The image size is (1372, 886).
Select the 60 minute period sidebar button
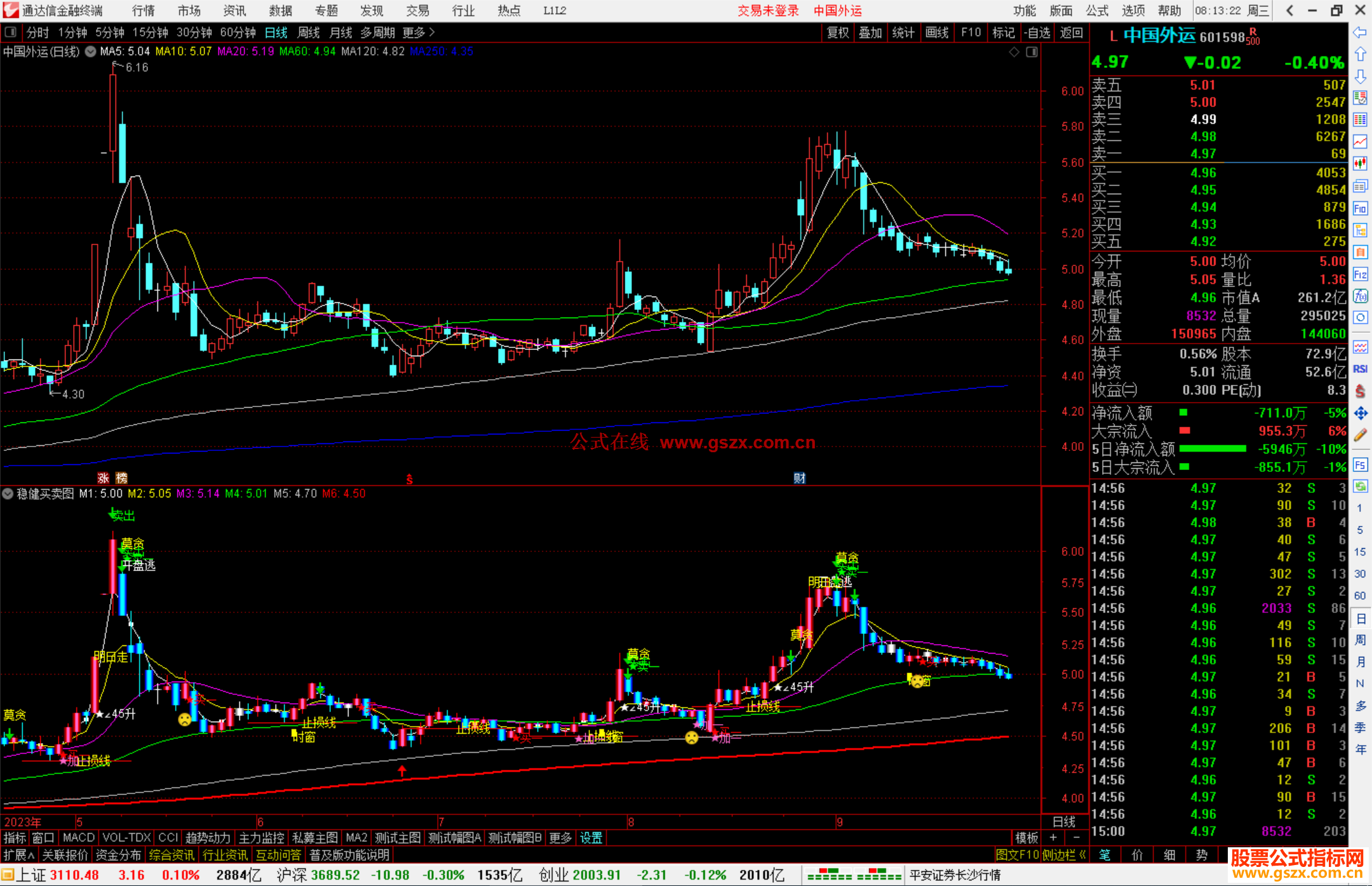(x=1360, y=596)
